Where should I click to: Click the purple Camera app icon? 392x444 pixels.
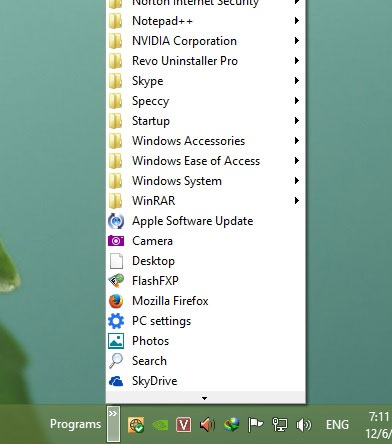coord(116,241)
